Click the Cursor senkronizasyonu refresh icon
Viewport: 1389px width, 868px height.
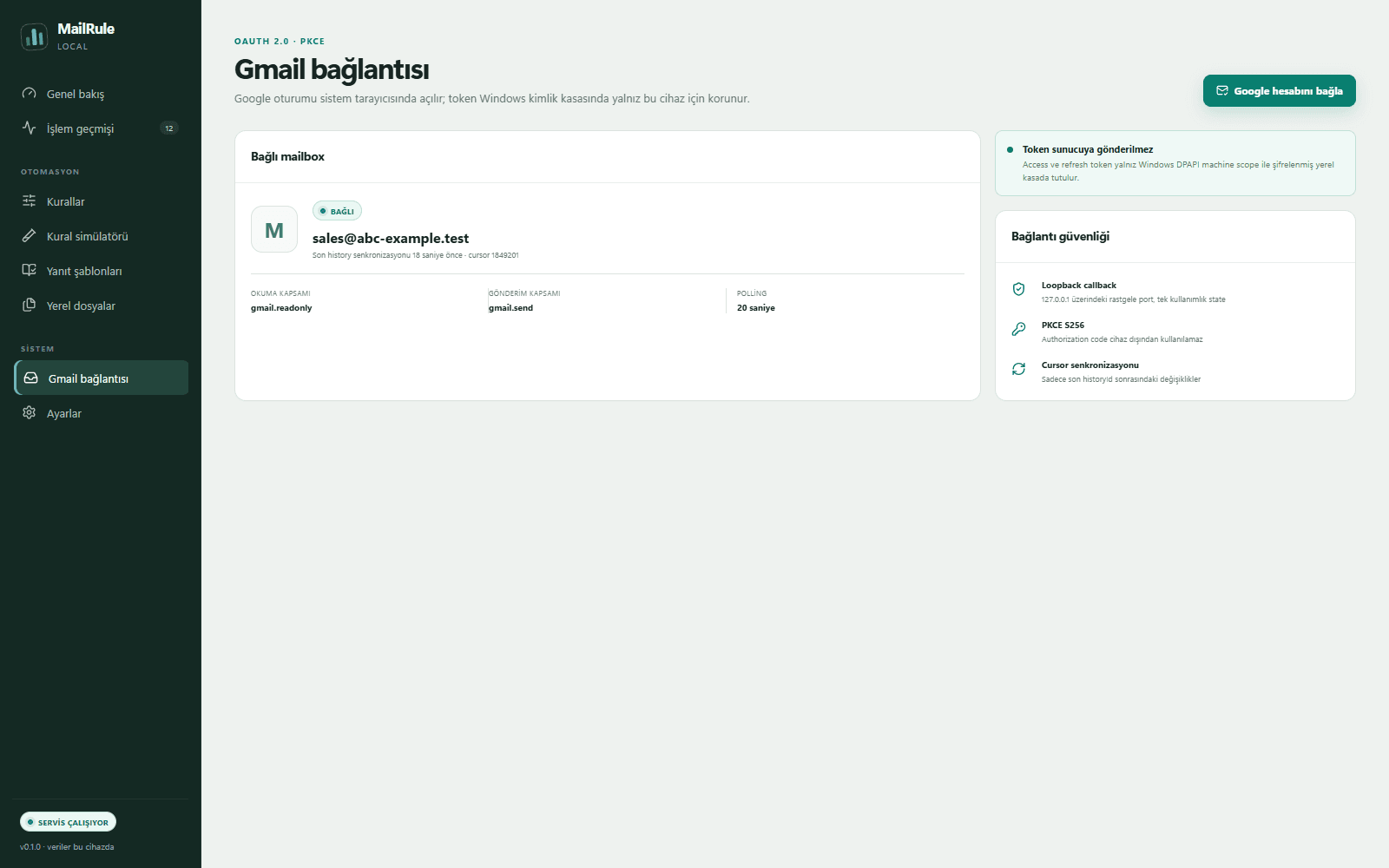coord(1018,369)
